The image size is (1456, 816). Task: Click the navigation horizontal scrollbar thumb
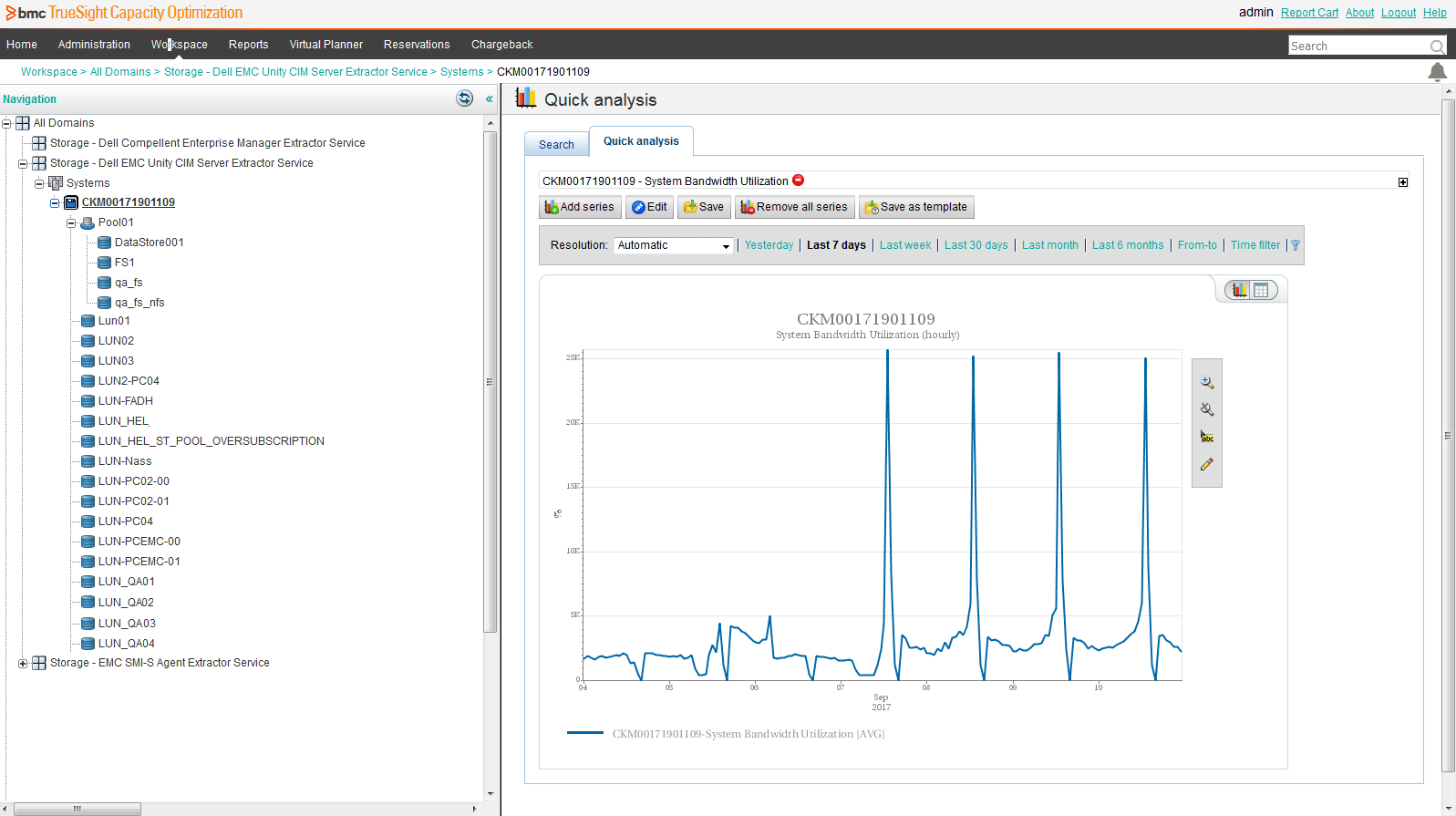coord(77,809)
